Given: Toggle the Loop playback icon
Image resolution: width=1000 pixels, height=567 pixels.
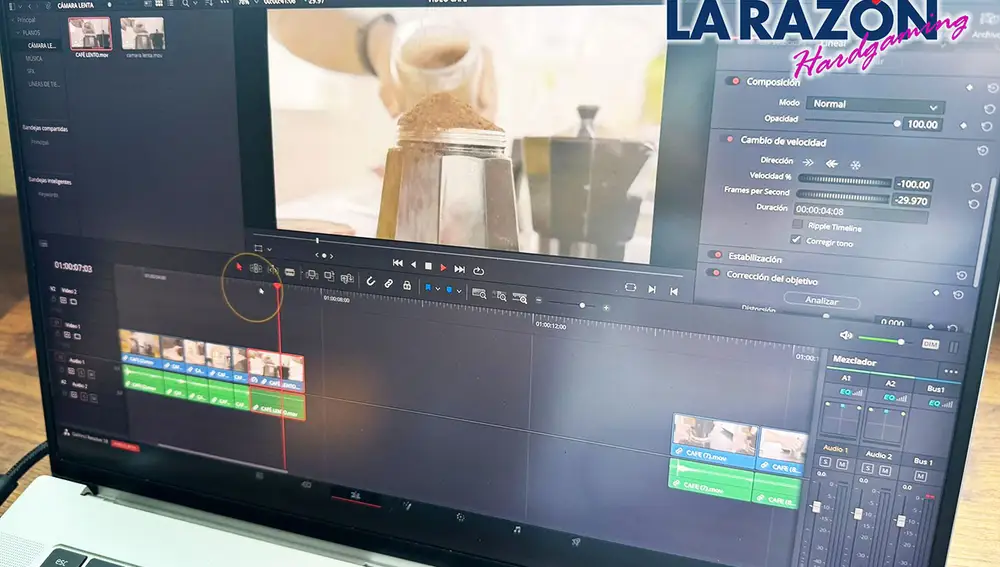Looking at the screenshot, I should (478, 271).
